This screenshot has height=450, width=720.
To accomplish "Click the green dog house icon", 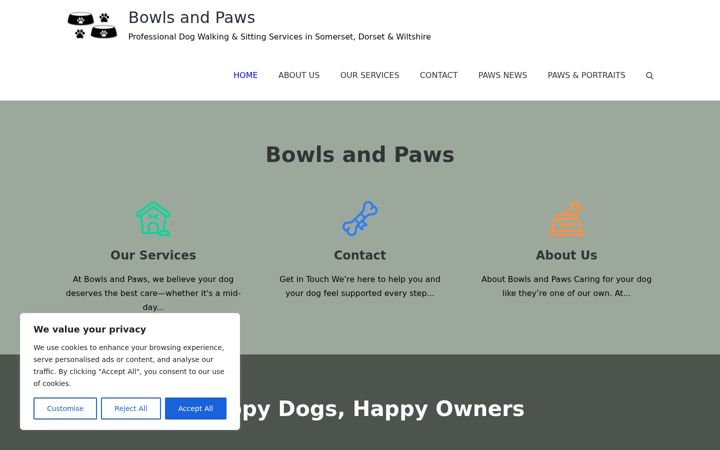I will (x=153, y=219).
